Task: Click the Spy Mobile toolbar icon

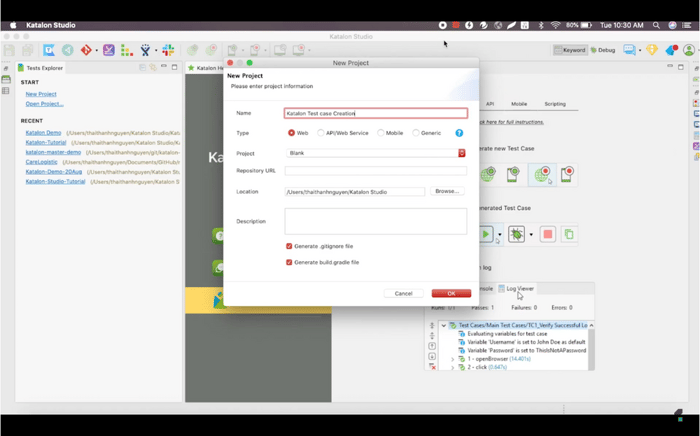Action: point(232,50)
